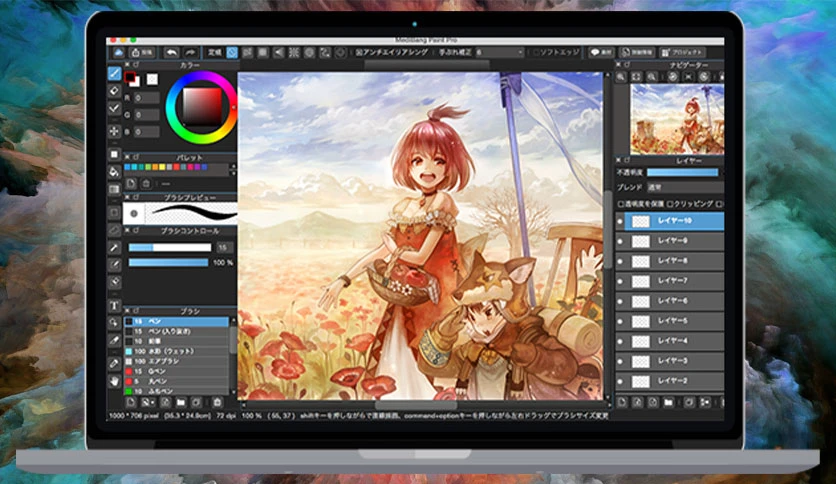Viewport: 836px width, 484px height.
Task: Add new color to palette
Action: tap(131, 183)
